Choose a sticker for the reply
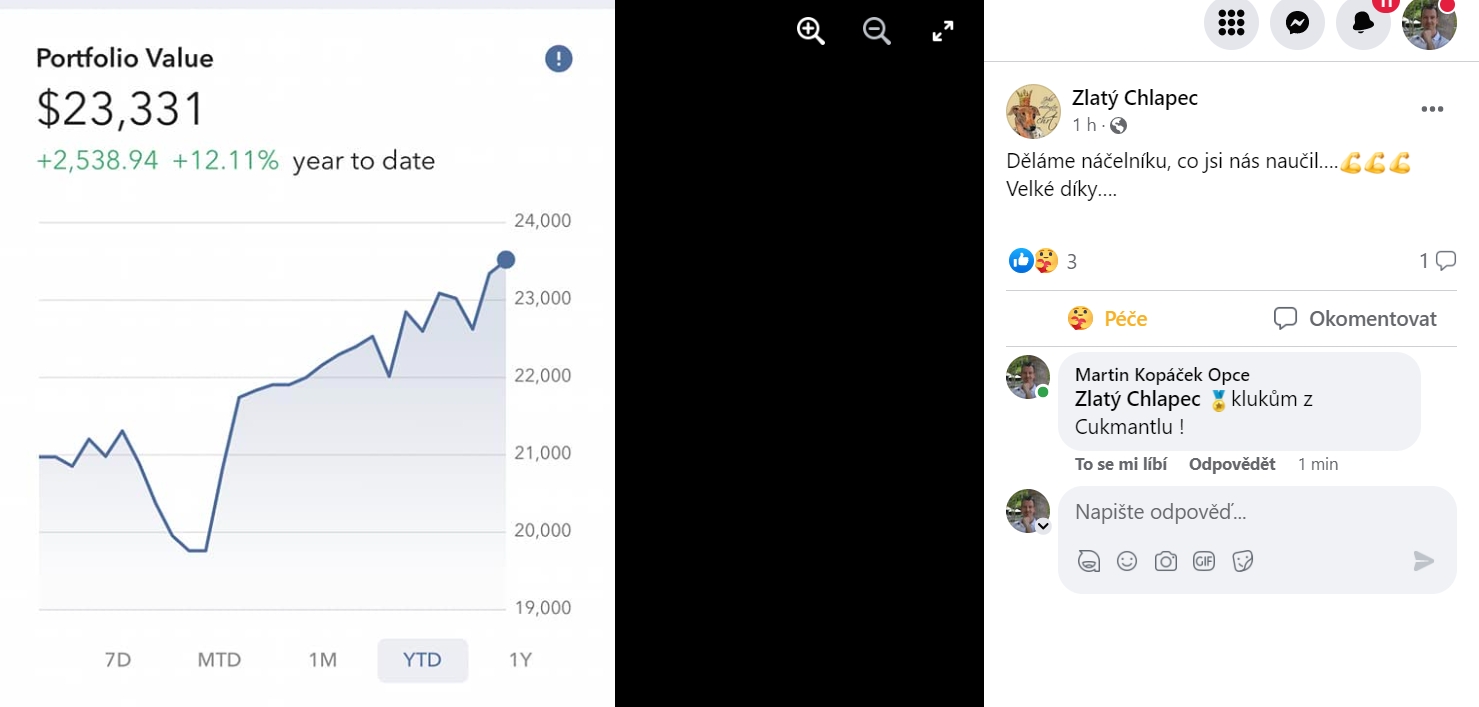 tap(1243, 561)
